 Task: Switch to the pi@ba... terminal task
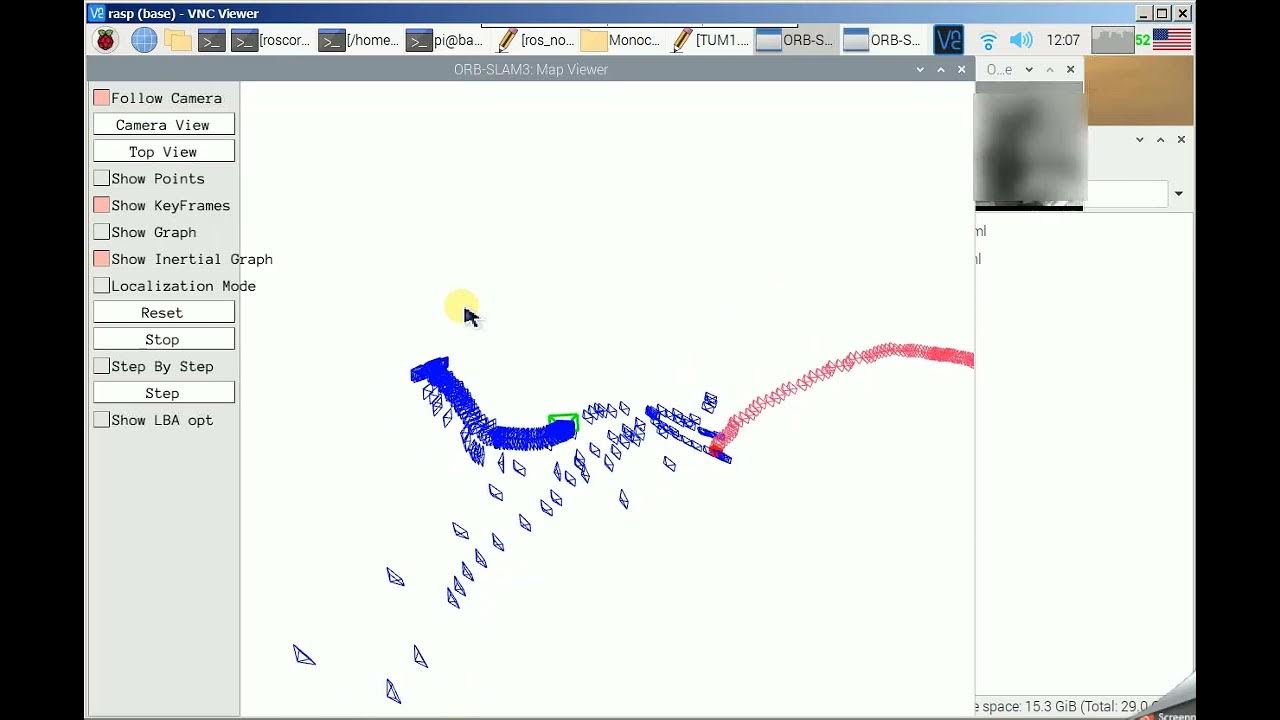click(446, 40)
